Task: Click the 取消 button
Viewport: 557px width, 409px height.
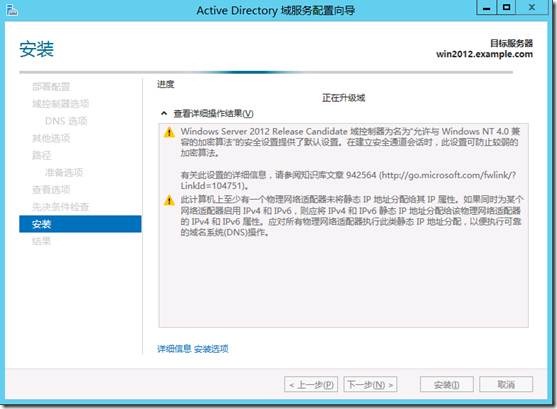Action: tap(506, 384)
